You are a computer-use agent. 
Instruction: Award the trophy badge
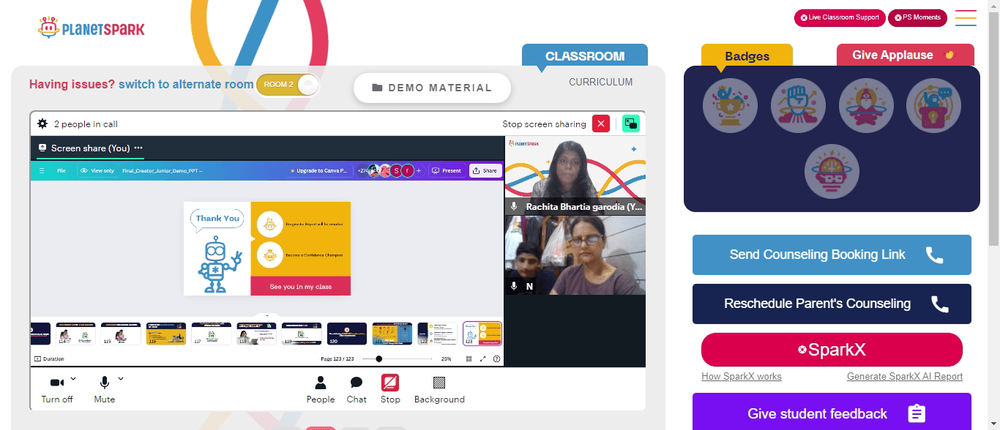pyautogui.click(x=730, y=106)
